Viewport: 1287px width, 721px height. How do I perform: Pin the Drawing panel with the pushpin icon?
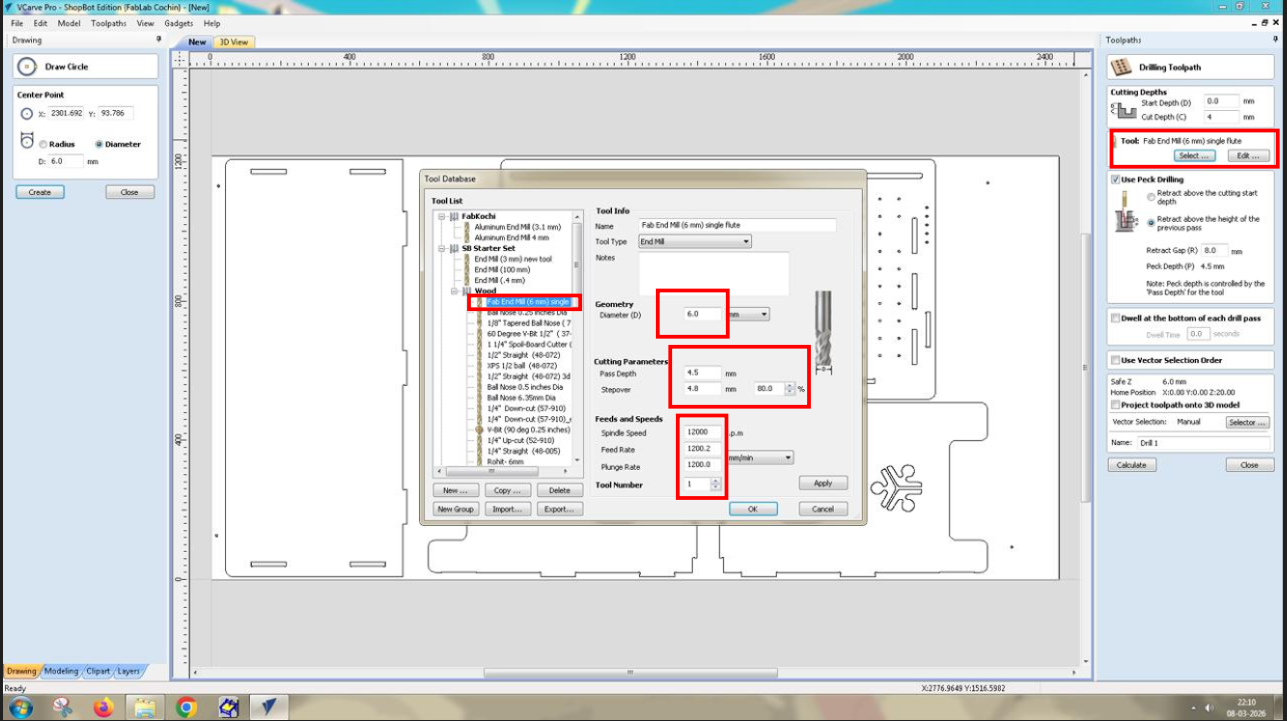click(158, 39)
